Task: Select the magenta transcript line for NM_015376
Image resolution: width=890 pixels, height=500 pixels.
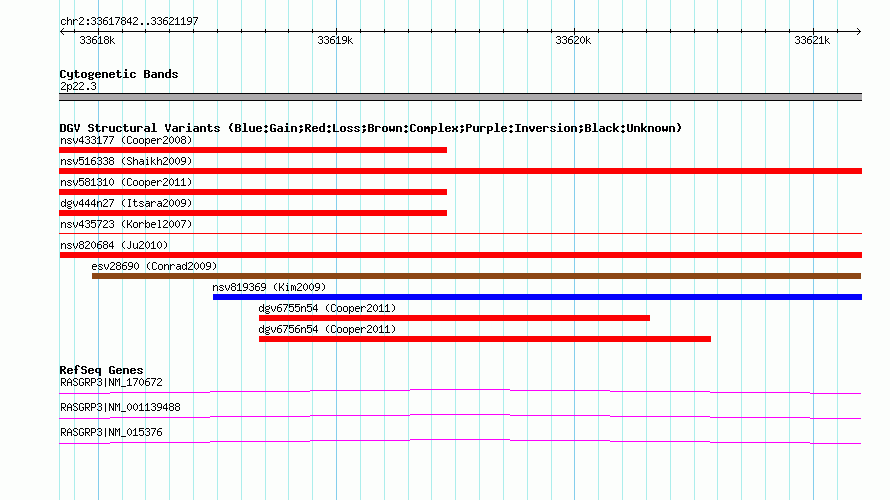Action: click(460, 441)
